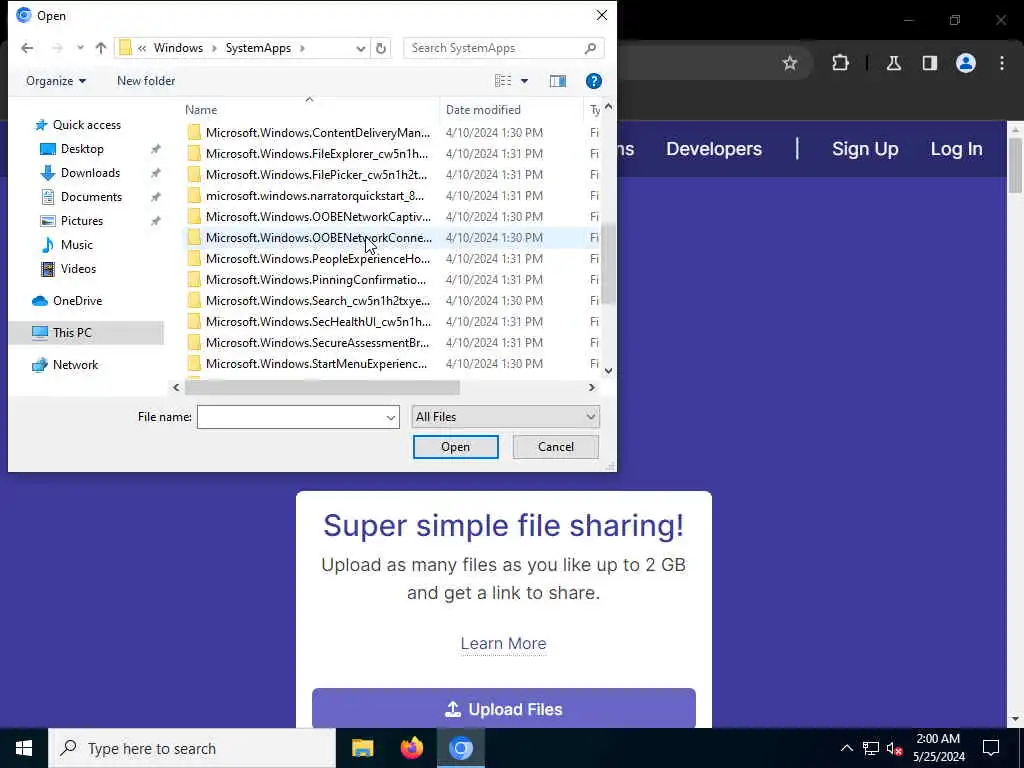The height and width of the screenshot is (768, 1024).
Task: Click the file list horizontal scrollbar
Action: [x=322, y=388]
